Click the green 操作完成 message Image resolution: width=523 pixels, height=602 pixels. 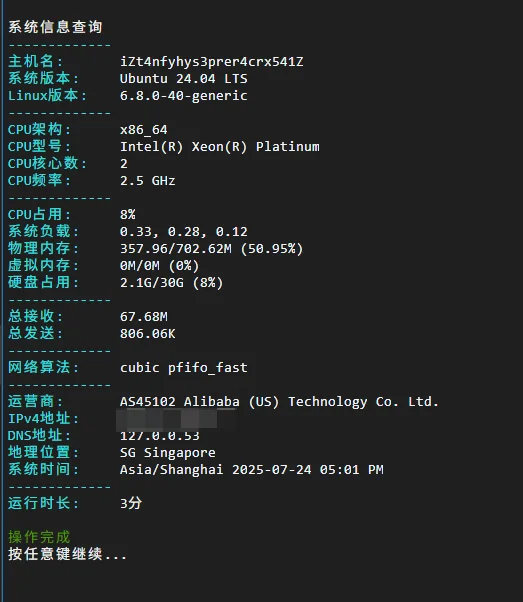pyautogui.click(x=39, y=537)
